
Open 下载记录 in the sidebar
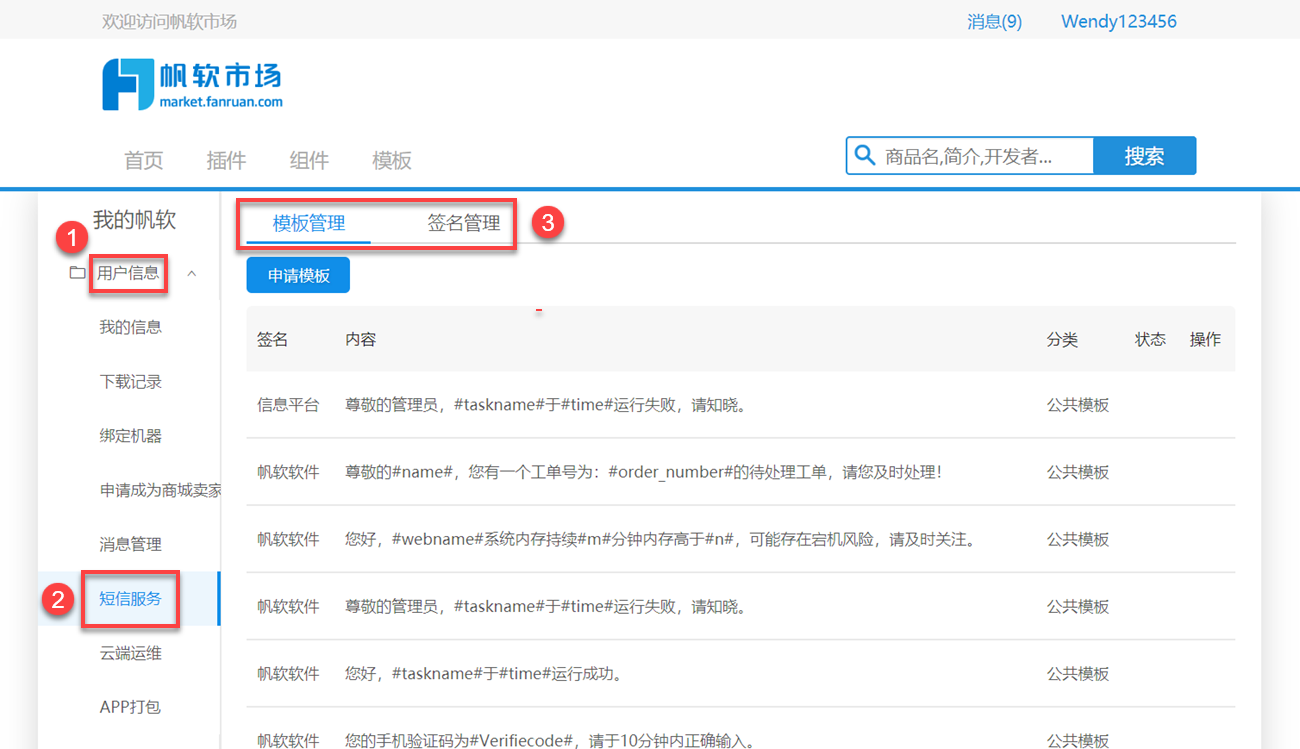pyautogui.click(x=130, y=381)
